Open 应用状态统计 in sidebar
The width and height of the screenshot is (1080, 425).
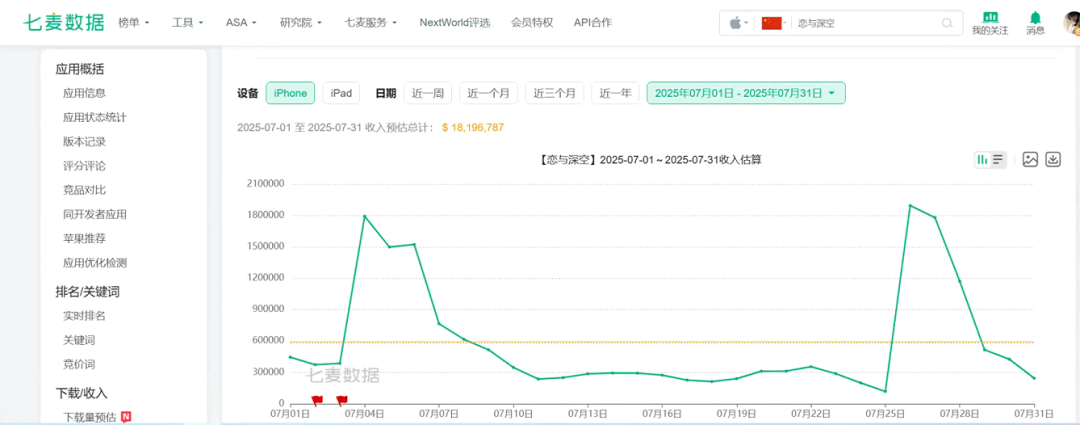coord(94,117)
